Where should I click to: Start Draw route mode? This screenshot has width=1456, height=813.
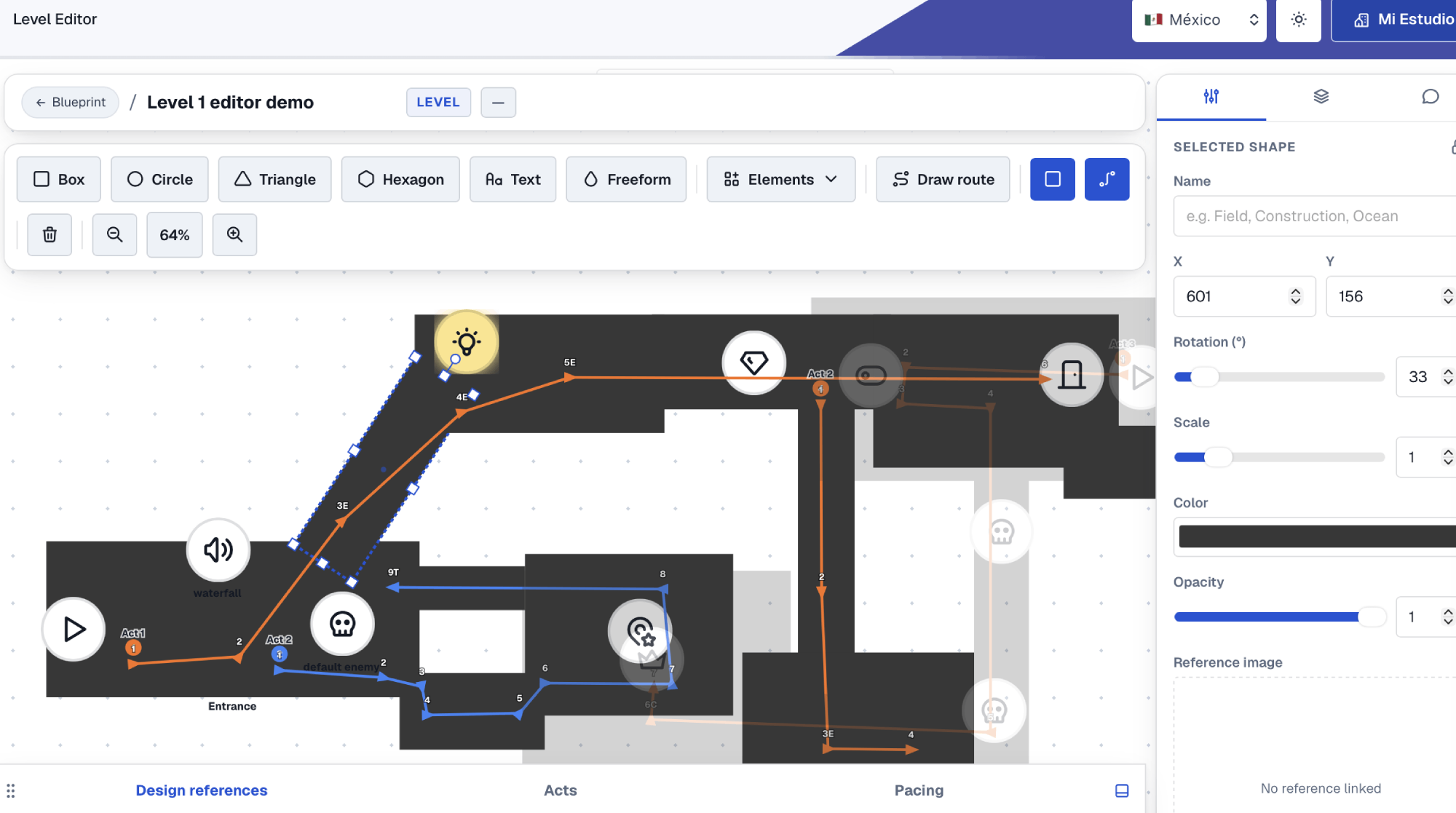coord(943,179)
